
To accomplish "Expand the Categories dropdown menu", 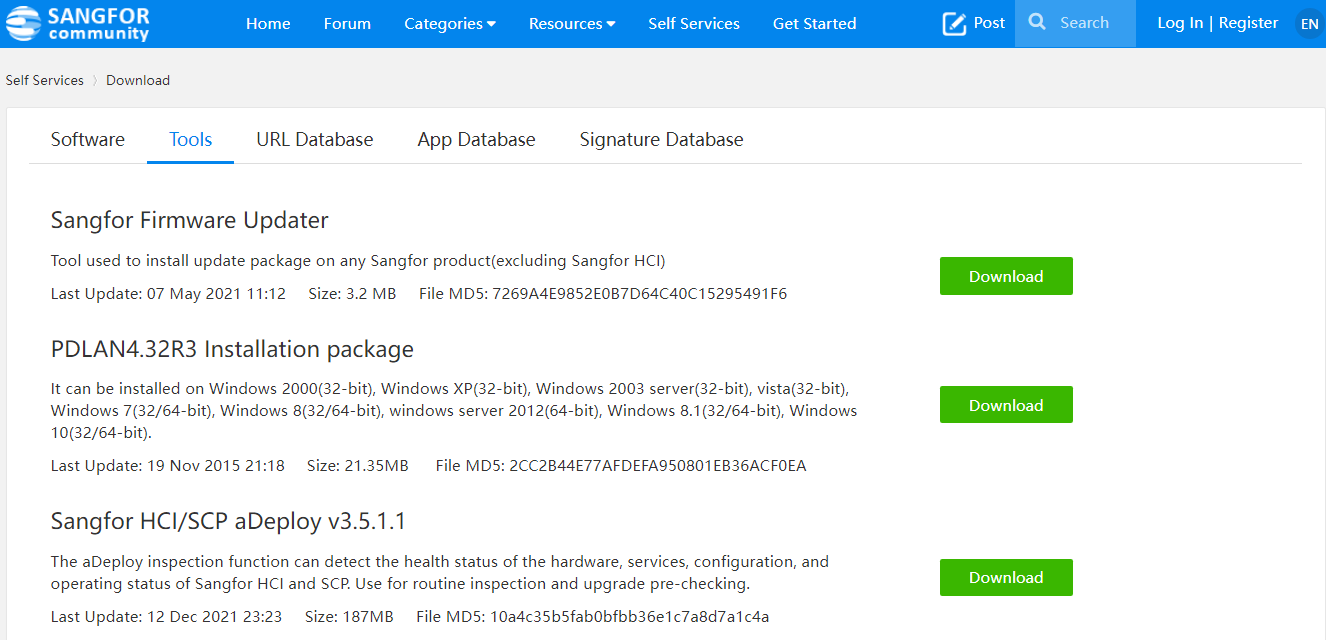I will tap(449, 24).
